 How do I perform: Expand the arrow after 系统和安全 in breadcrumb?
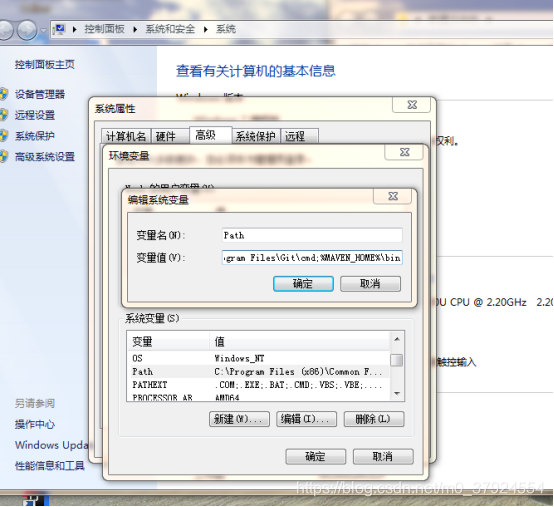[x=206, y=29]
